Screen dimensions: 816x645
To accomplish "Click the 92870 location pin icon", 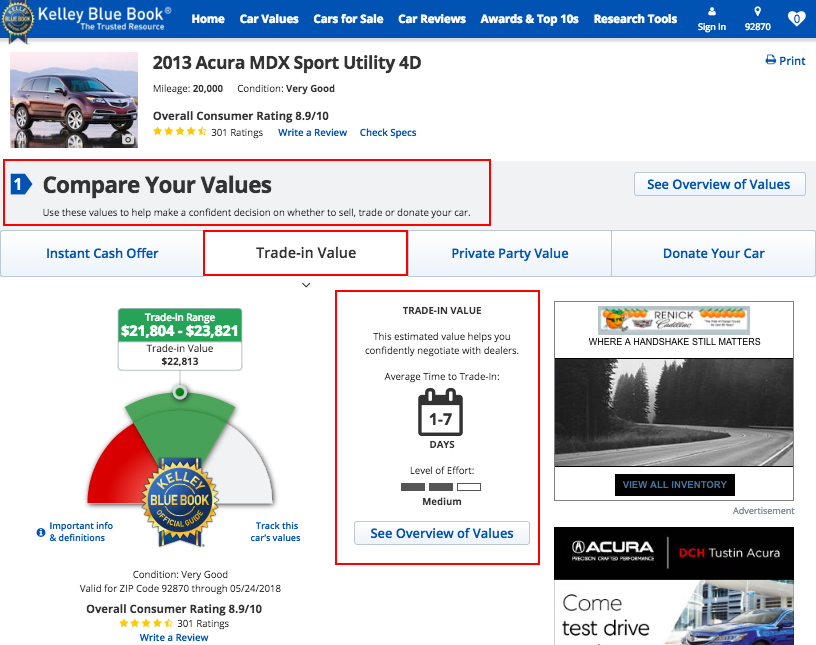I will [757, 11].
